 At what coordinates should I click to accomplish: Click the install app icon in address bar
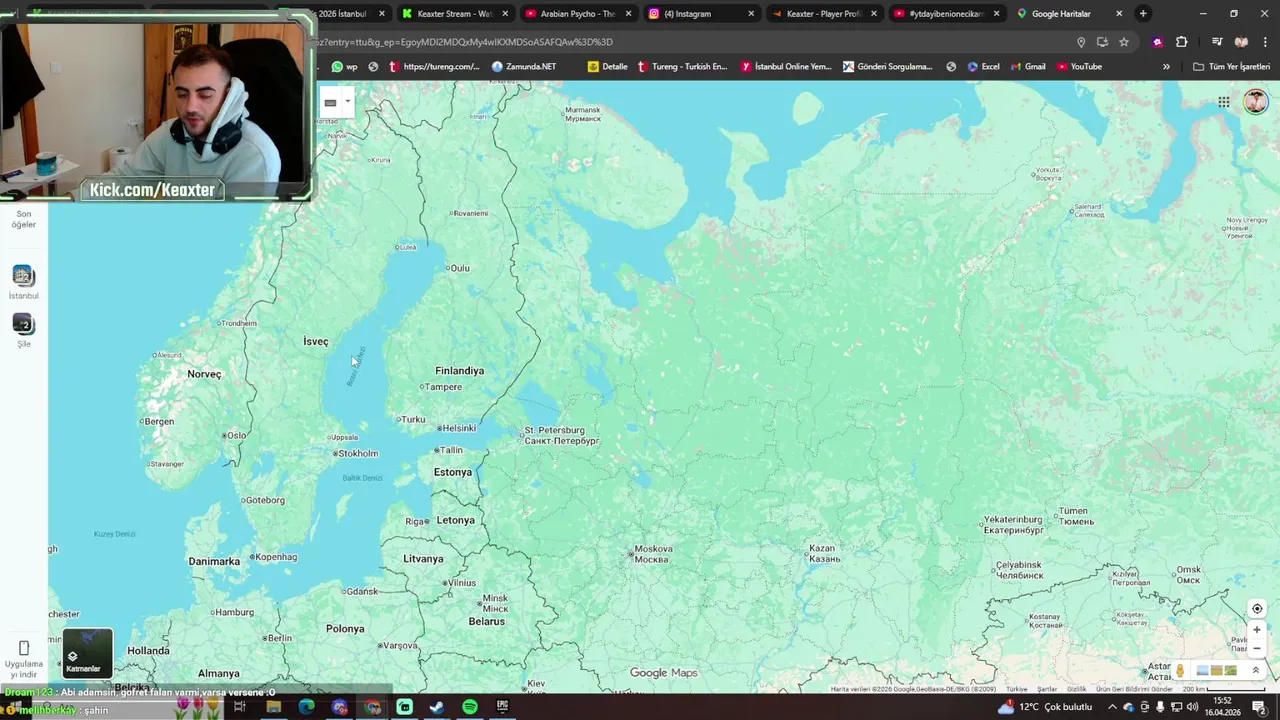[1102, 42]
